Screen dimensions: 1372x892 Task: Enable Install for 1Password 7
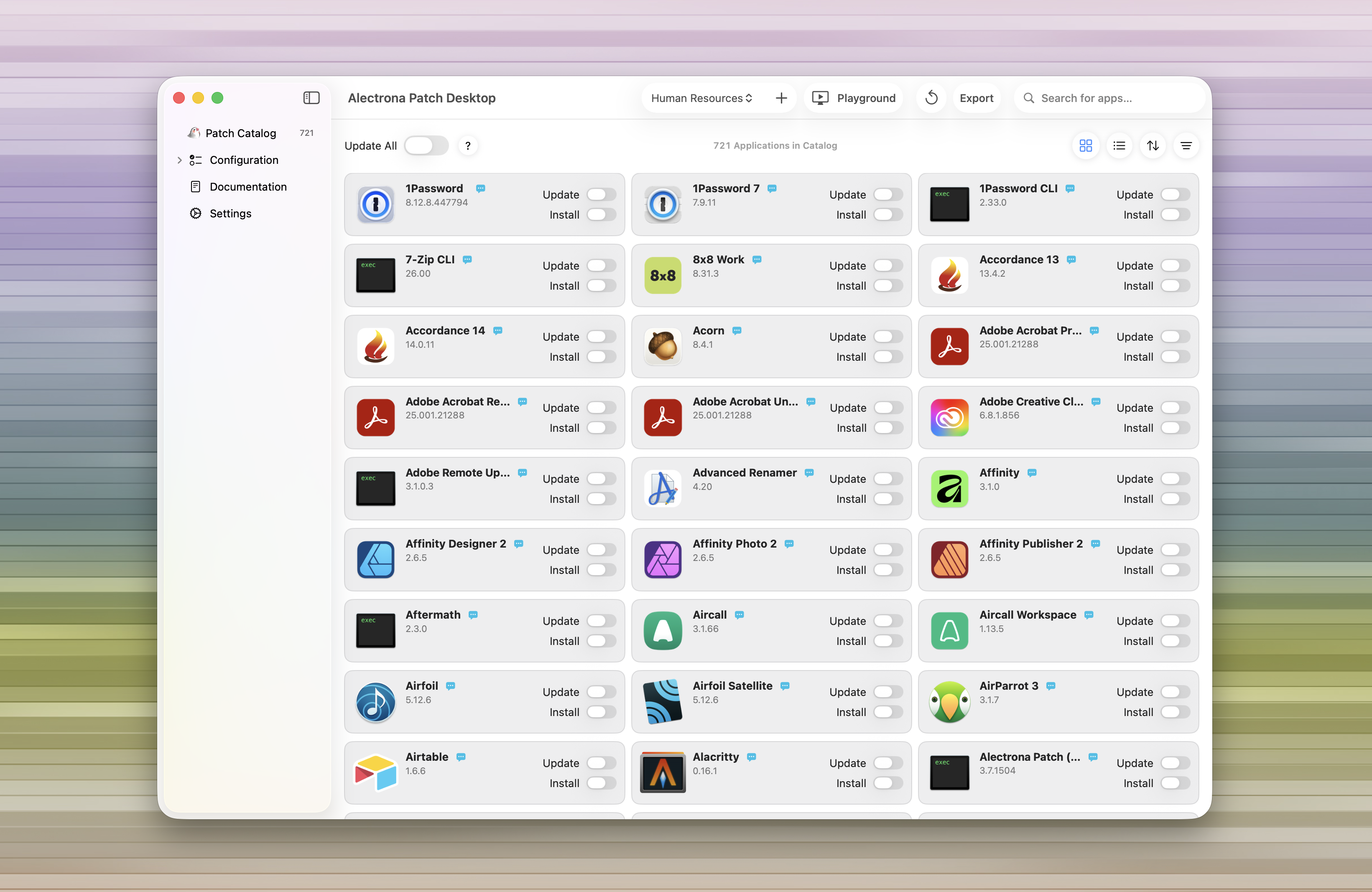coord(888,215)
